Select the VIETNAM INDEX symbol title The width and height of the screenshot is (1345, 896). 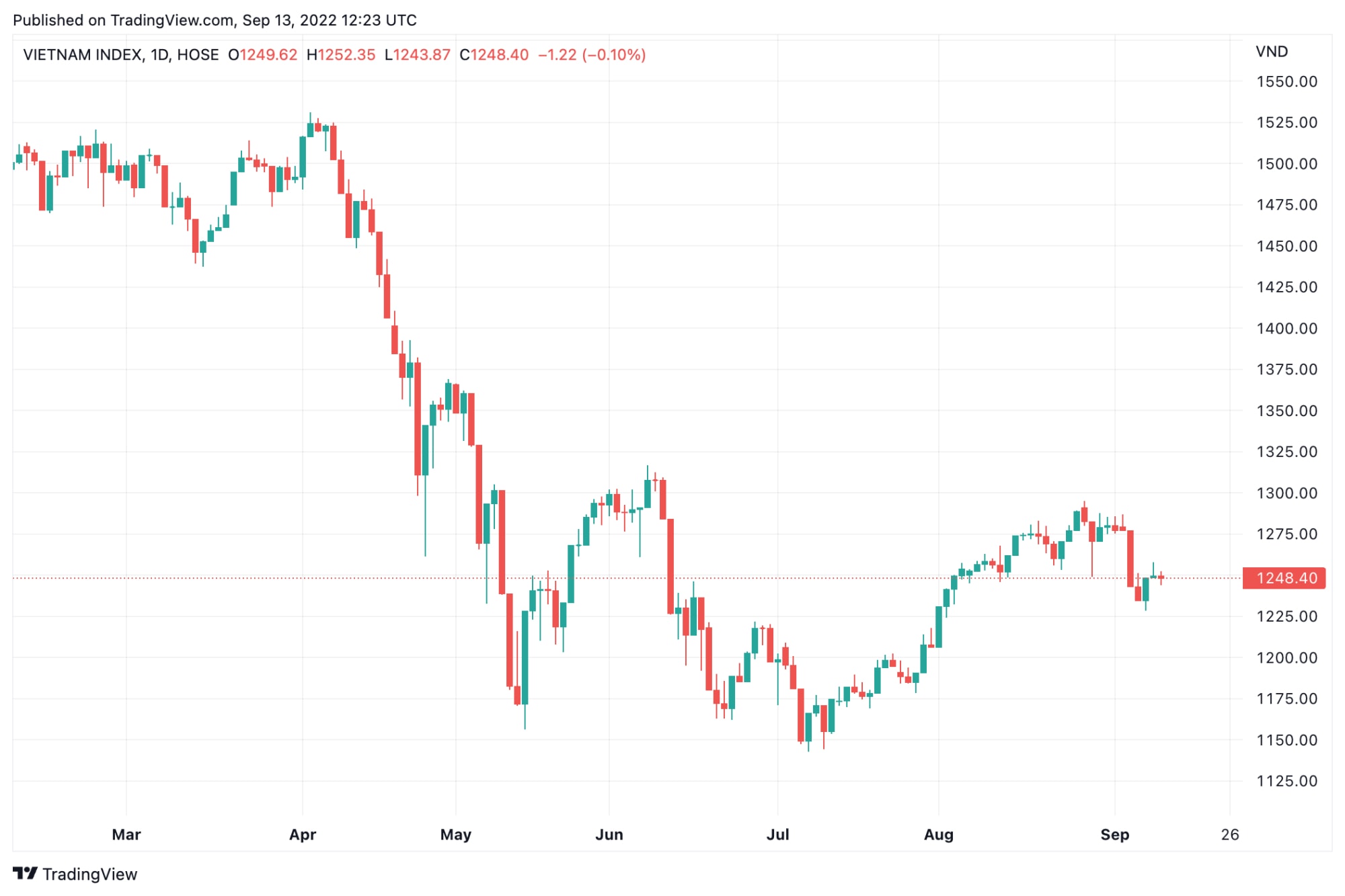click(x=83, y=54)
